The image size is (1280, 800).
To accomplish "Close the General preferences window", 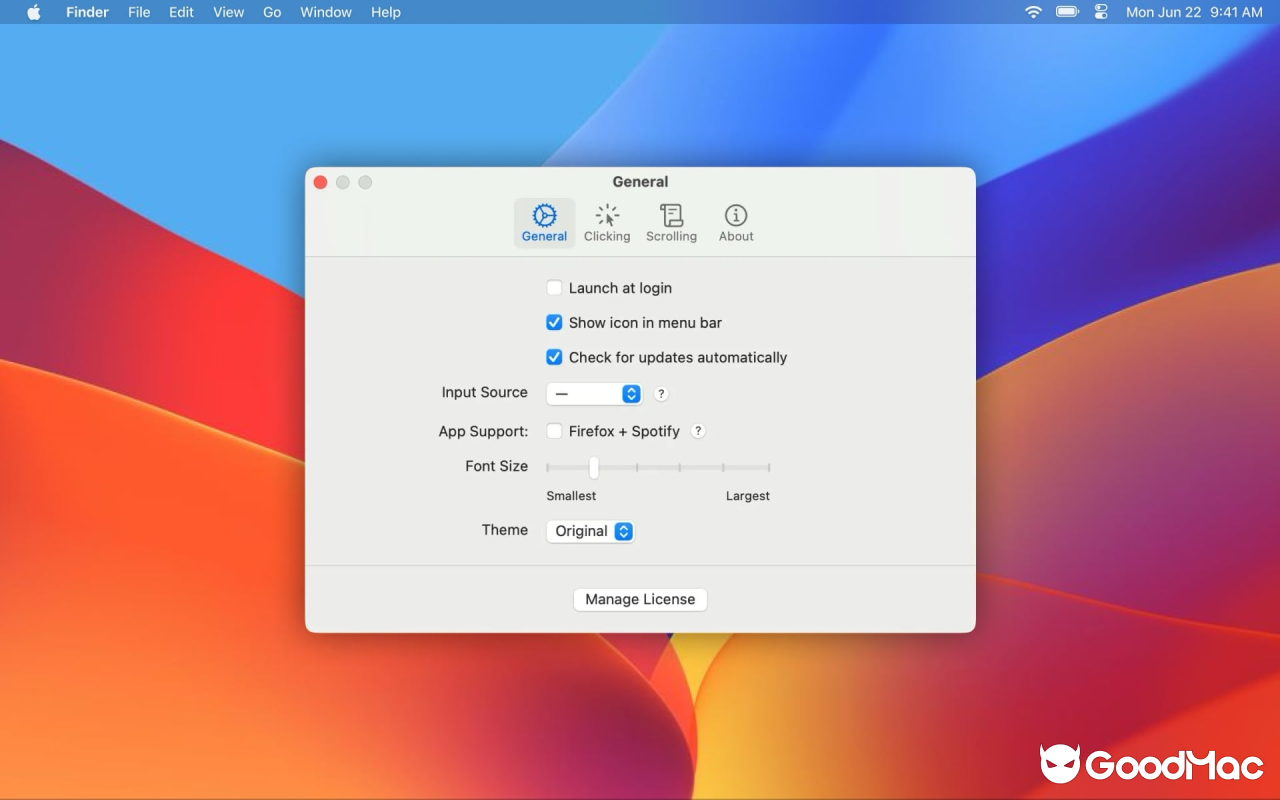I will click(321, 182).
